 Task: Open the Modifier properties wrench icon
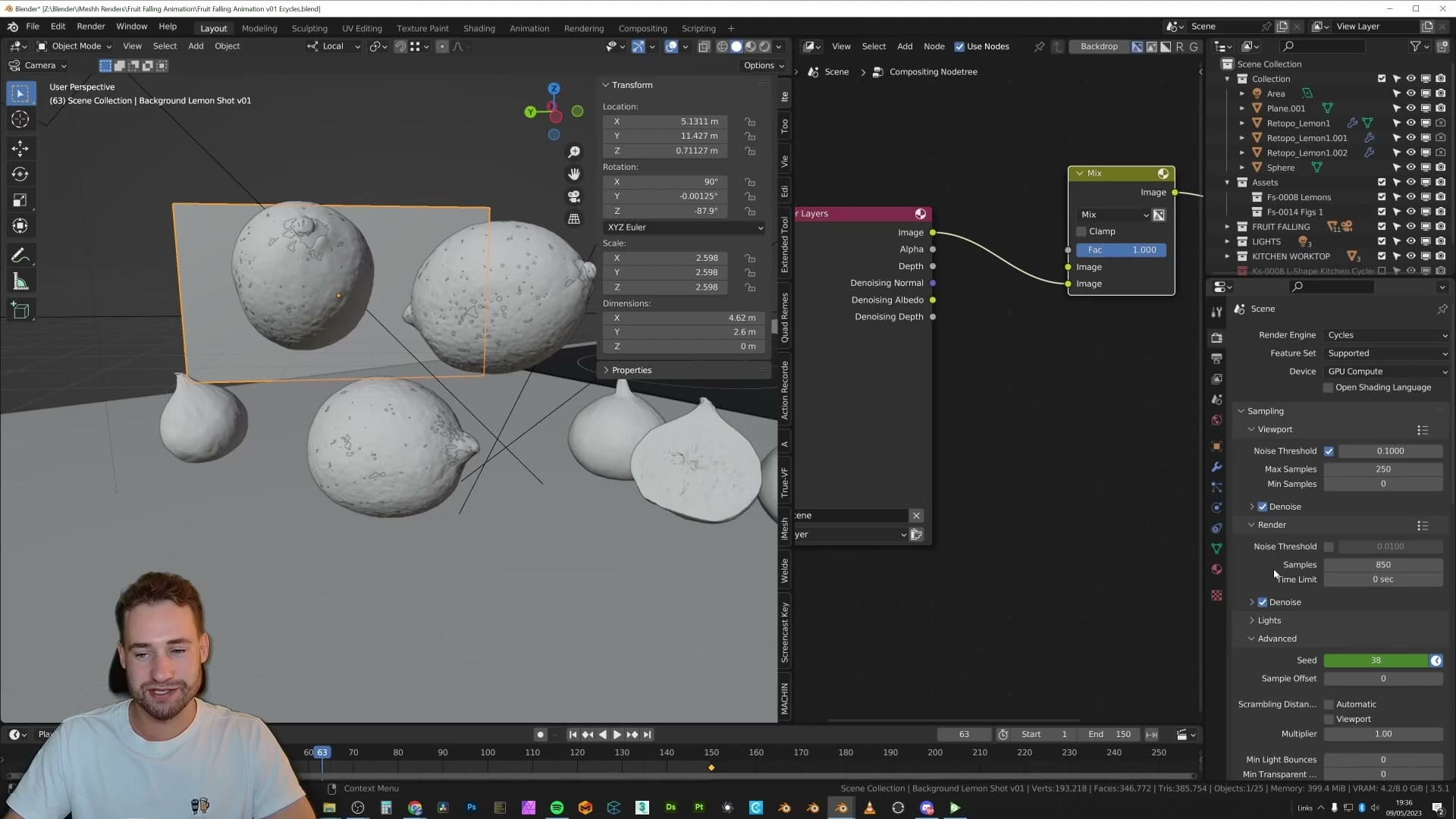point(1217,467)
